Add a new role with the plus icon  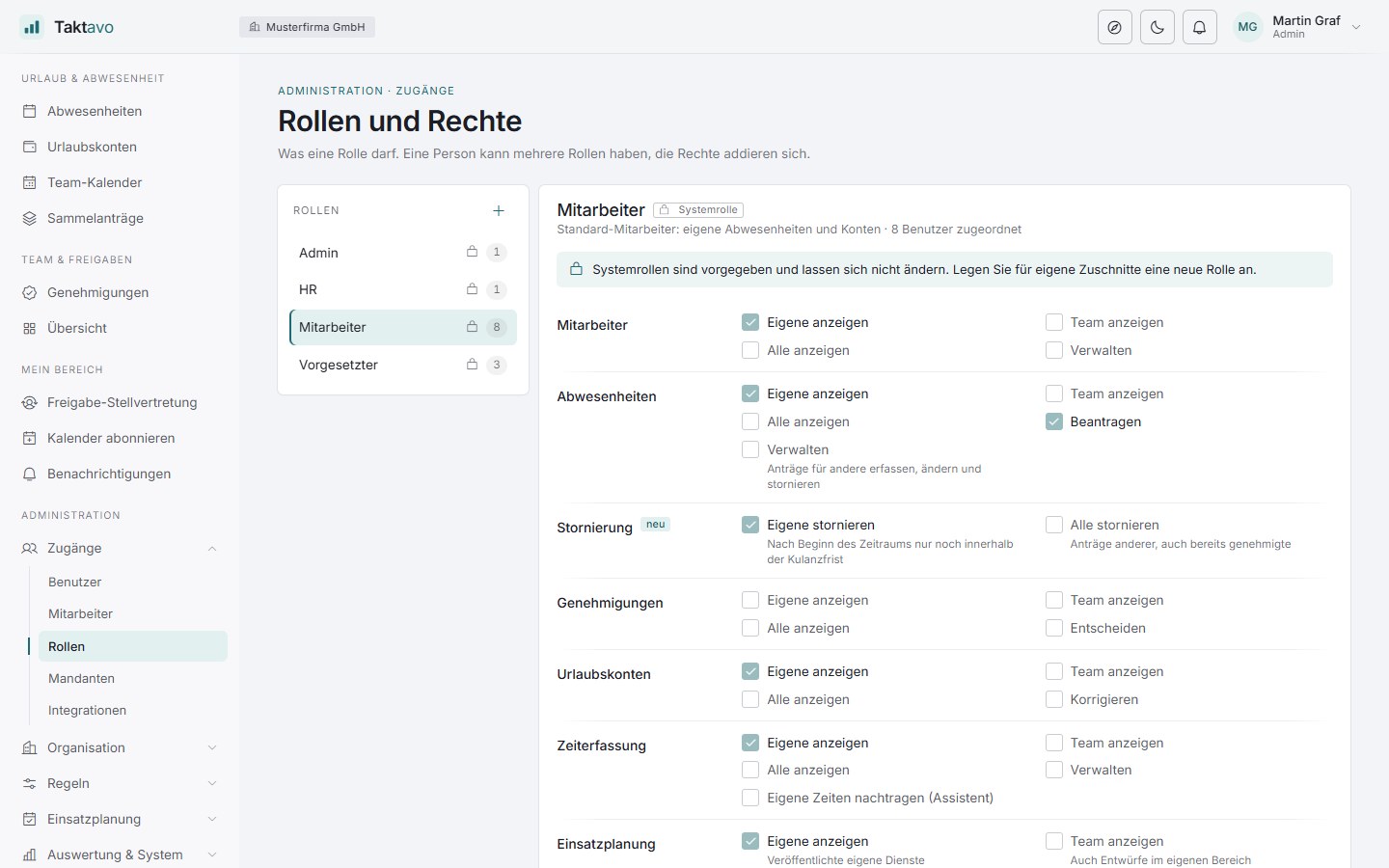click(x=499, y=210)
